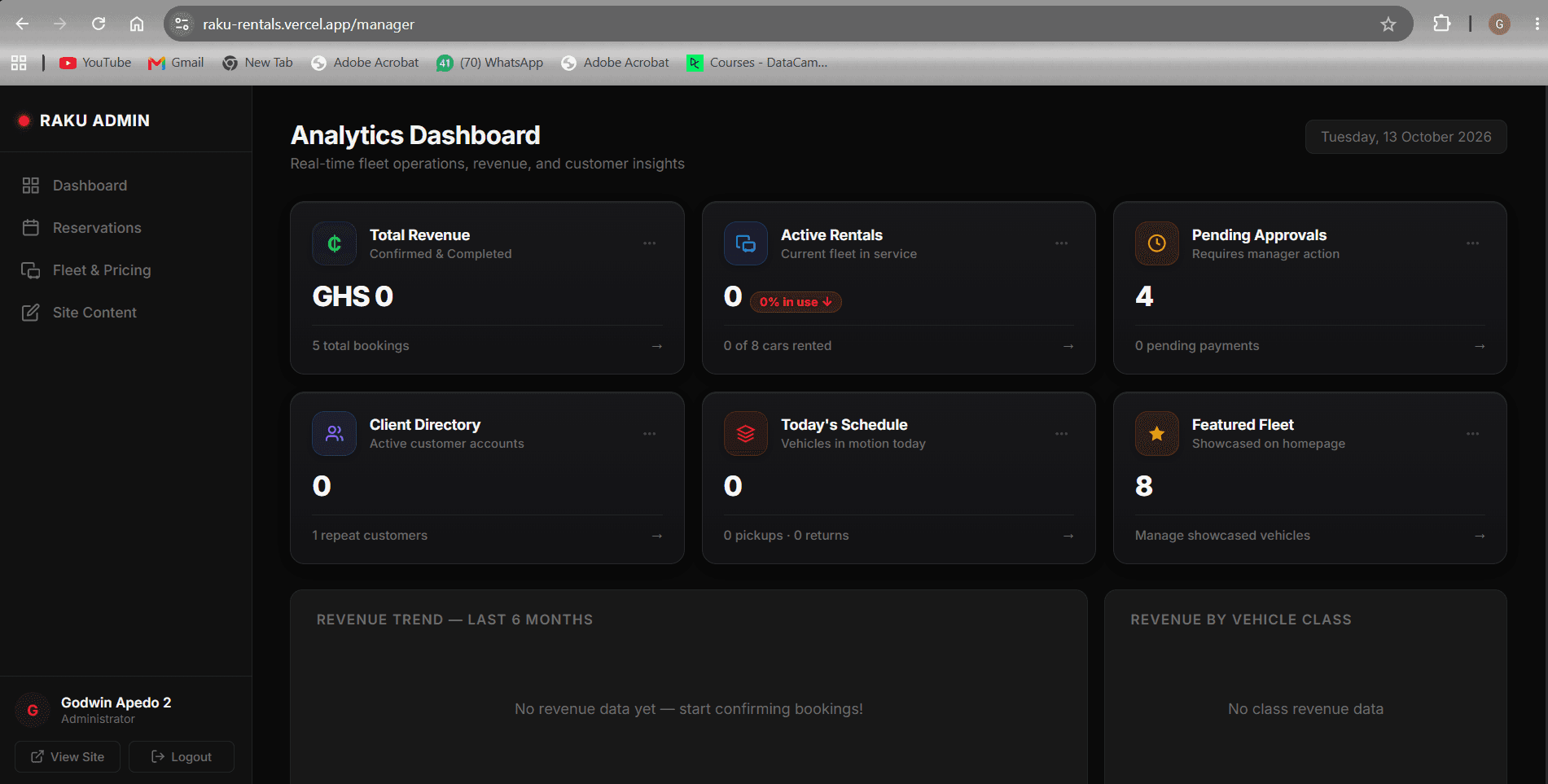Viewport: 1548px width, 784px height.
Task: Follow the arrow beside 0 pending payments
Action: pos(1480,346)
